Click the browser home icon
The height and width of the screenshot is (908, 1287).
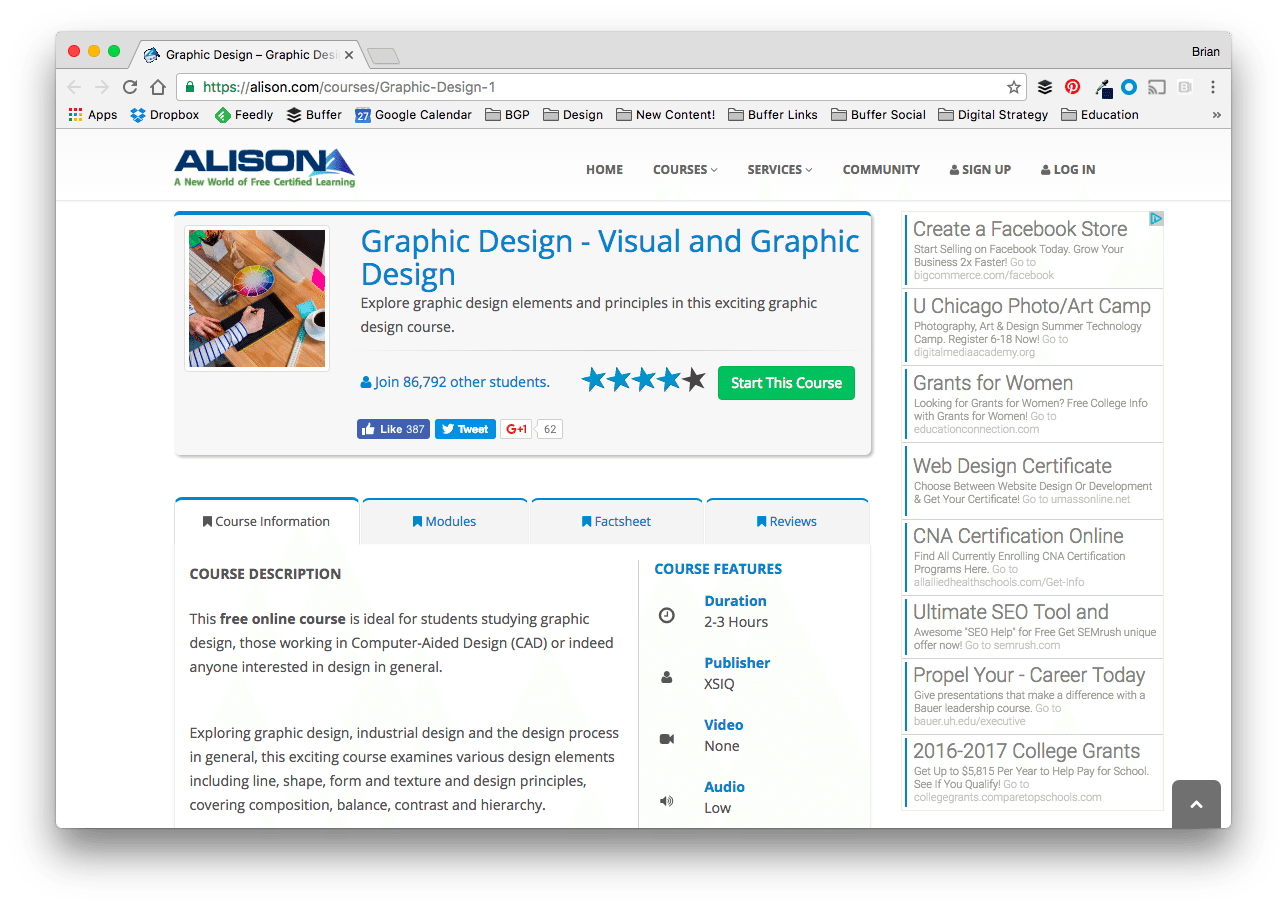158,87
